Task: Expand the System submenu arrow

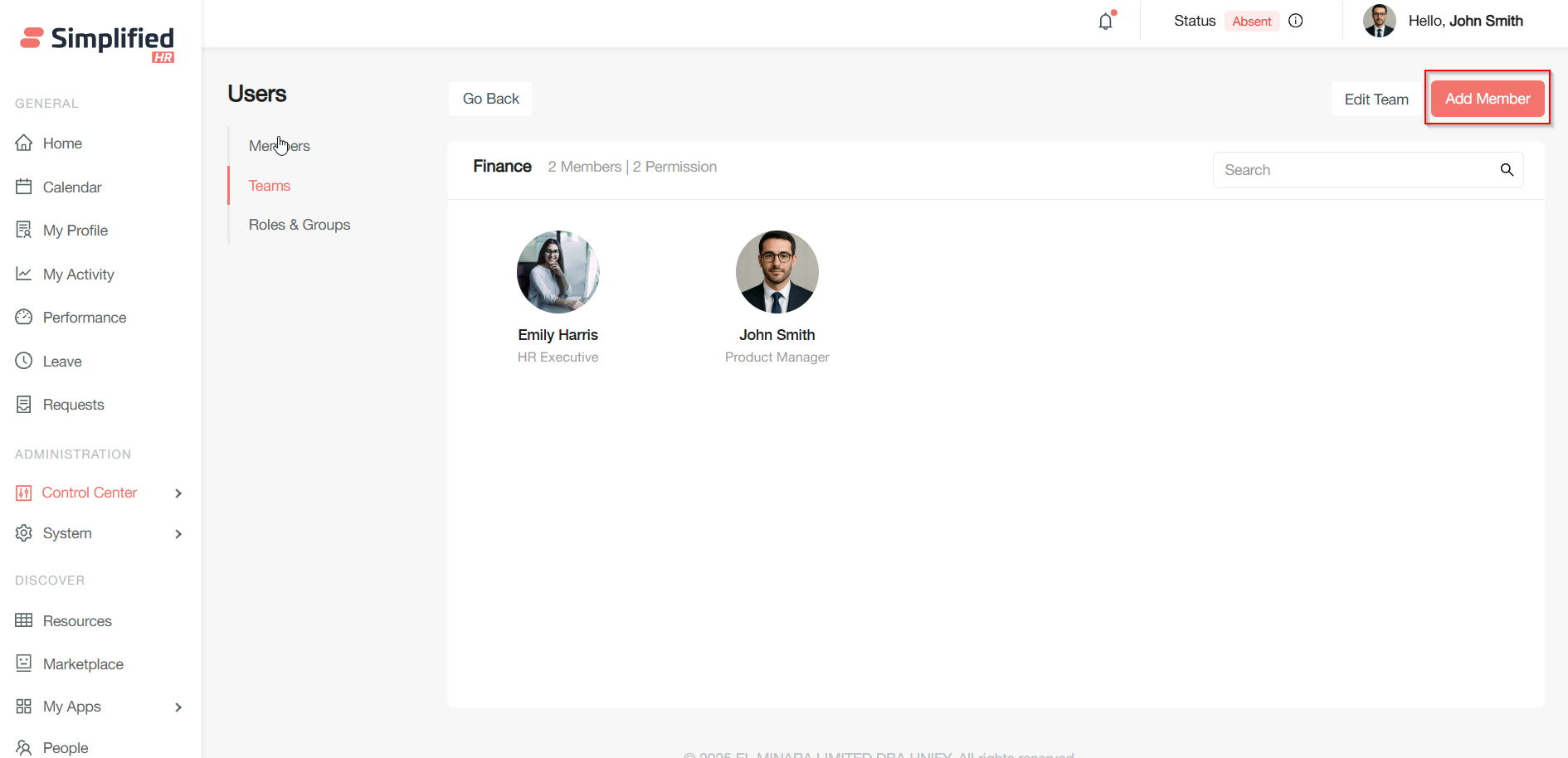Action: pyautogui.click(x=178, y=534)
